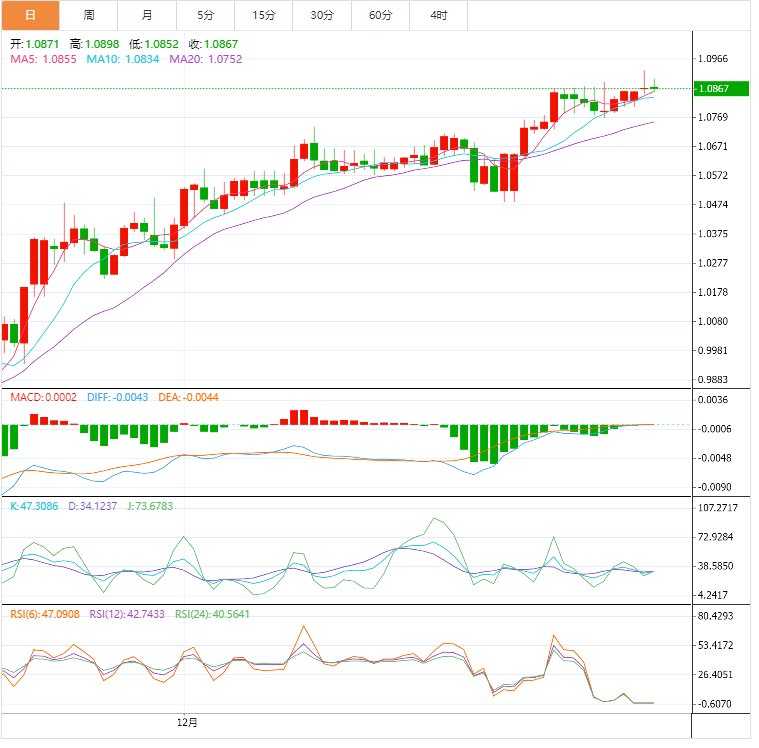Select the 日 (daily) chart tab
The width and height of the screenshot is (759, 748).
coord(30,15)
